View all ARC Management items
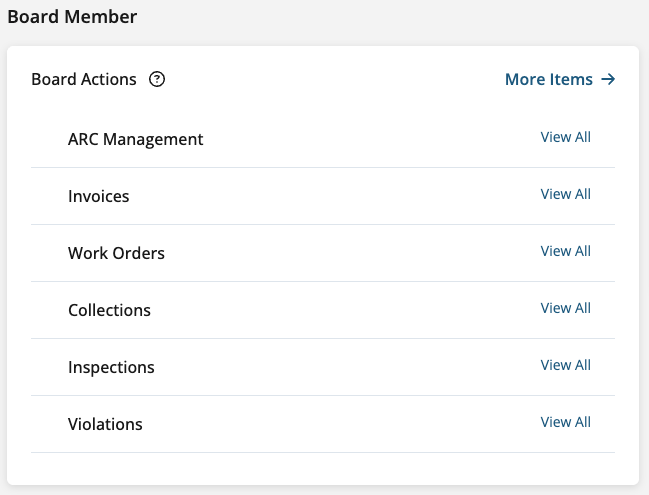Screen dimensions: 649x495 (566, 137)
